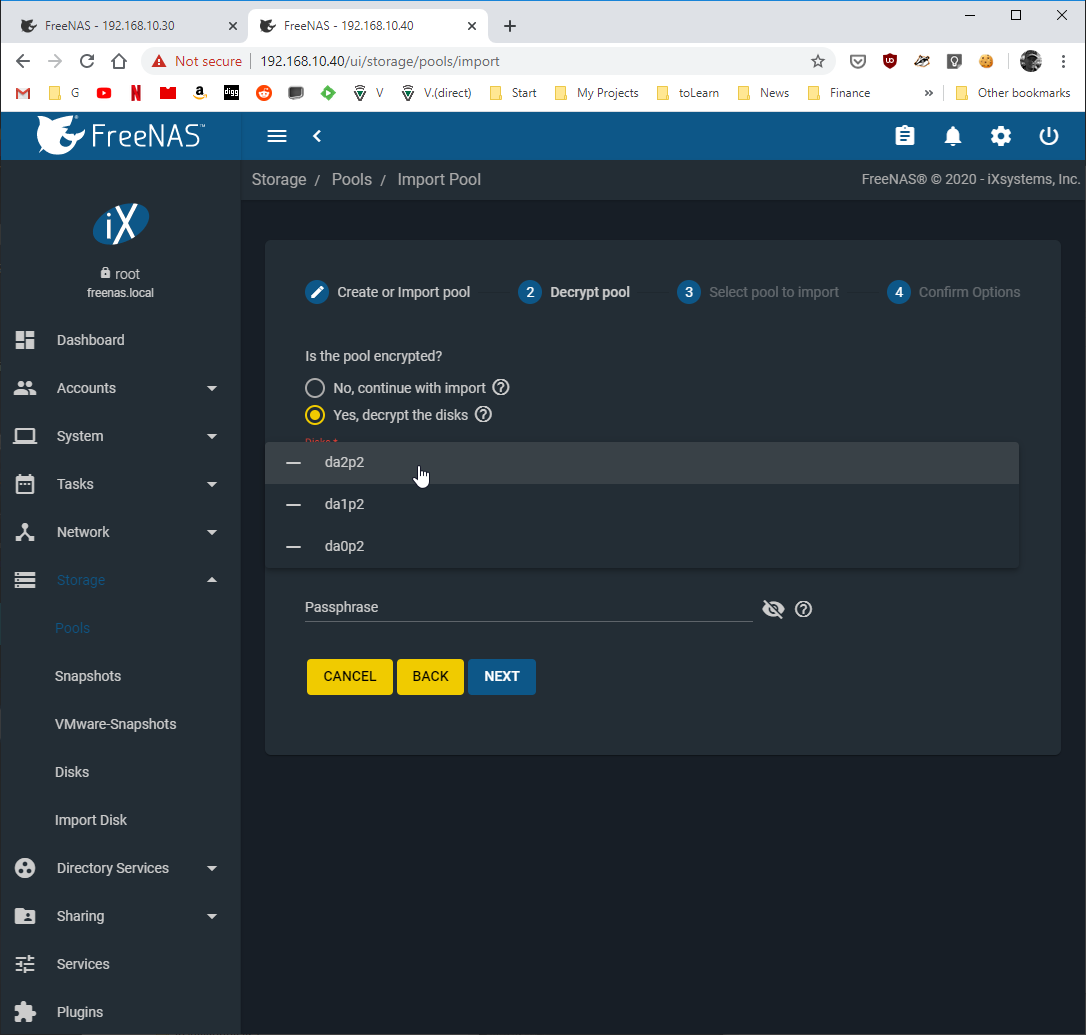
Task: Open the cookie extension icon
Action: 986,61
